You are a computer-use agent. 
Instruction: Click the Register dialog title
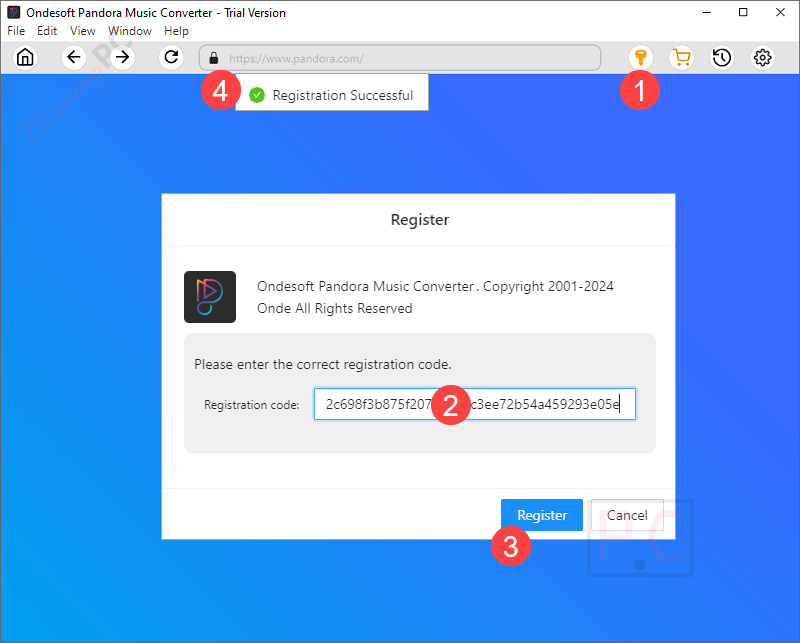420,219
